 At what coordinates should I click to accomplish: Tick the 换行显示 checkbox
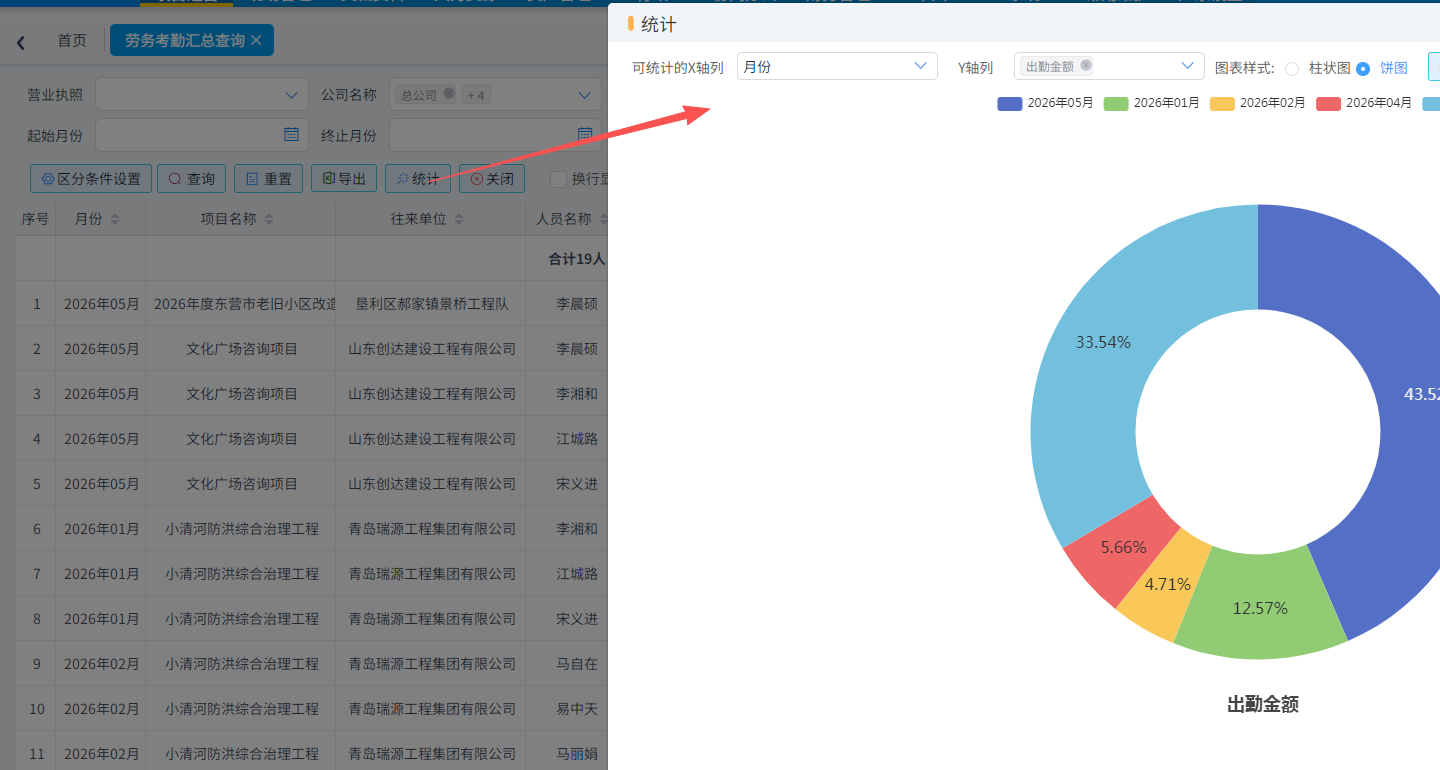click(559, 179)
